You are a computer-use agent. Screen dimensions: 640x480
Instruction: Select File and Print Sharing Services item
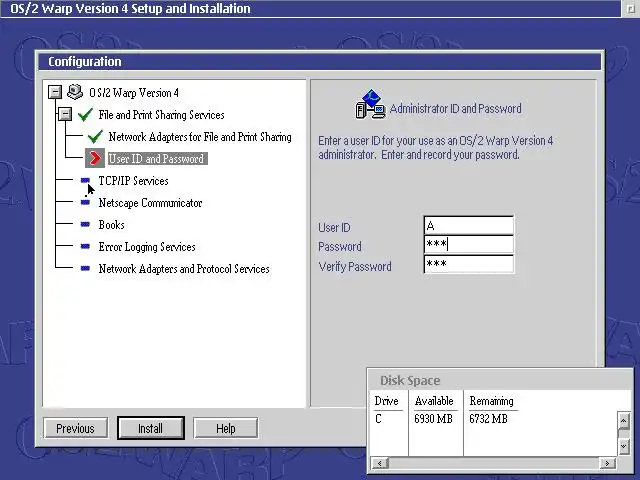click(161, 115)
